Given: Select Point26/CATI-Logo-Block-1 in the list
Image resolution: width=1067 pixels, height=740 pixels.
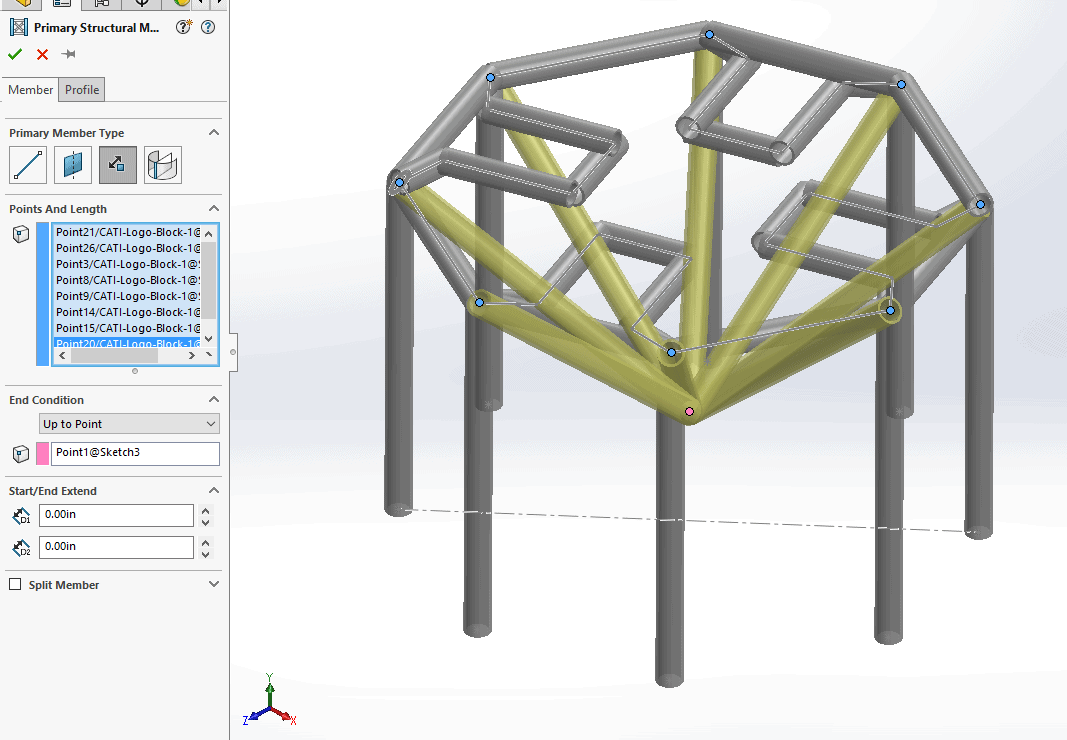Looking at the screenshot, I should tap(127, 248).
